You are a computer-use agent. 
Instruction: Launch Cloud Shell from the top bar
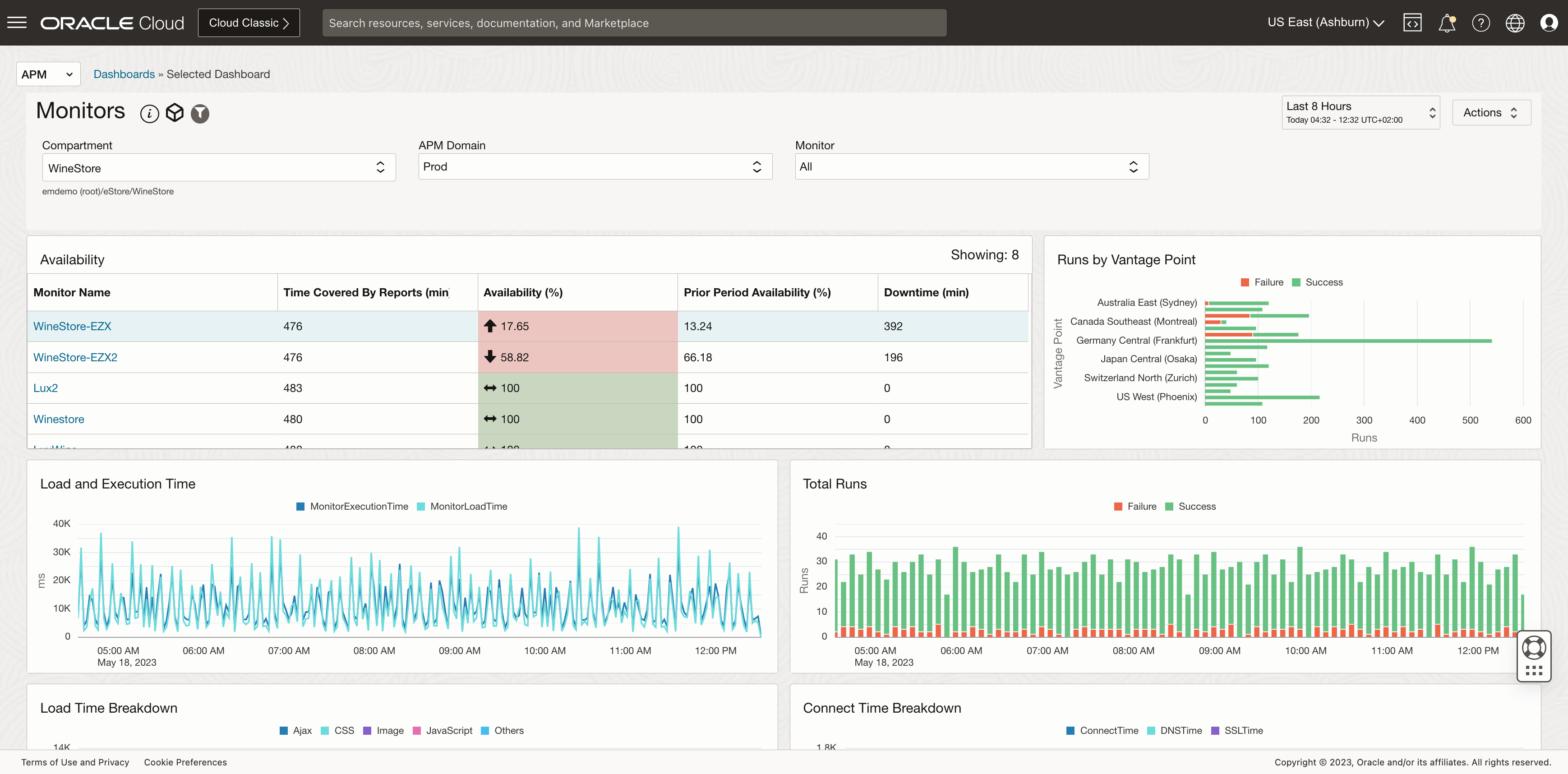coord(1413,23)
